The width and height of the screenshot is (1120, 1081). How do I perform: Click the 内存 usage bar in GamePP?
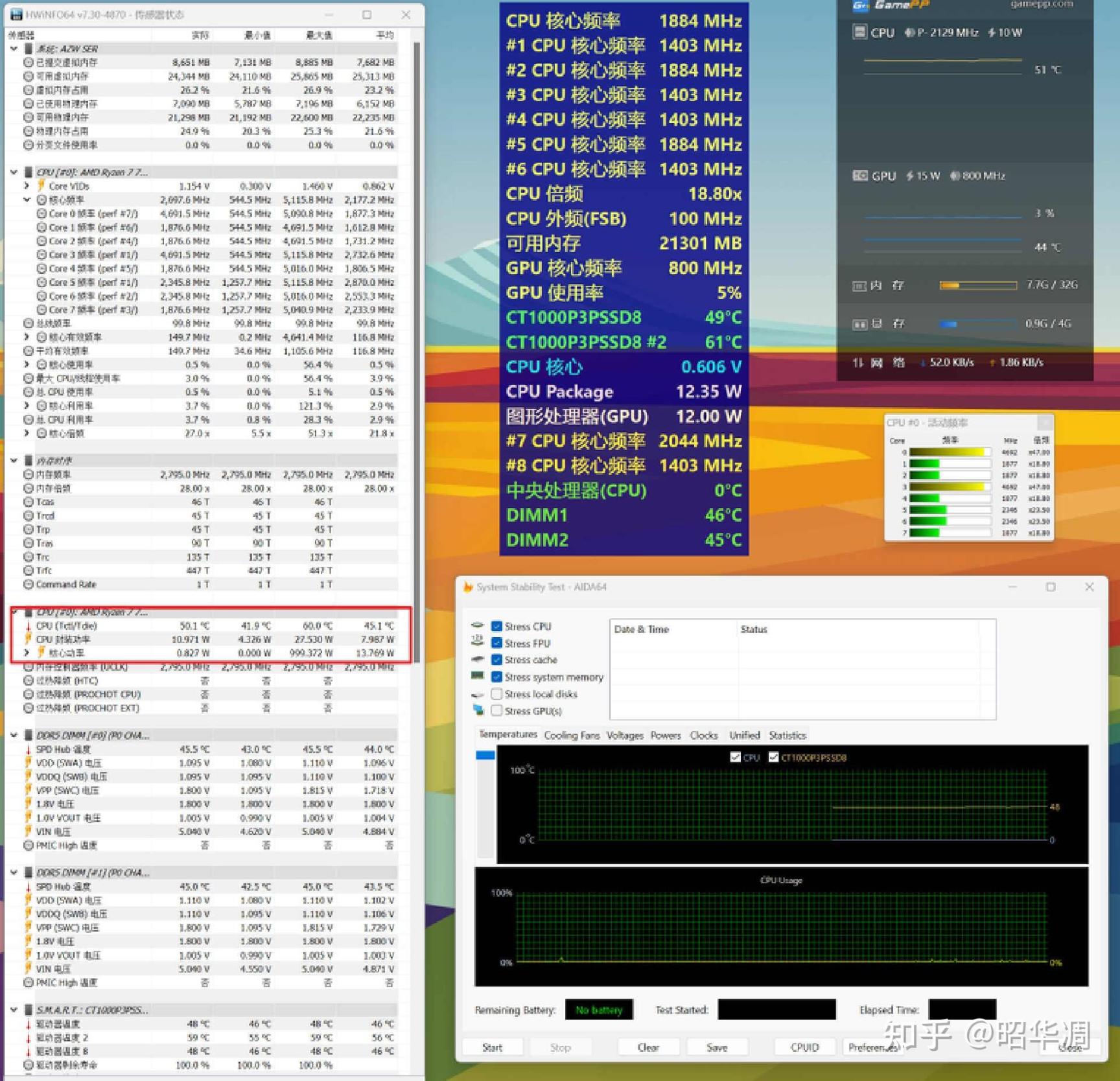(x=978, y=285)
